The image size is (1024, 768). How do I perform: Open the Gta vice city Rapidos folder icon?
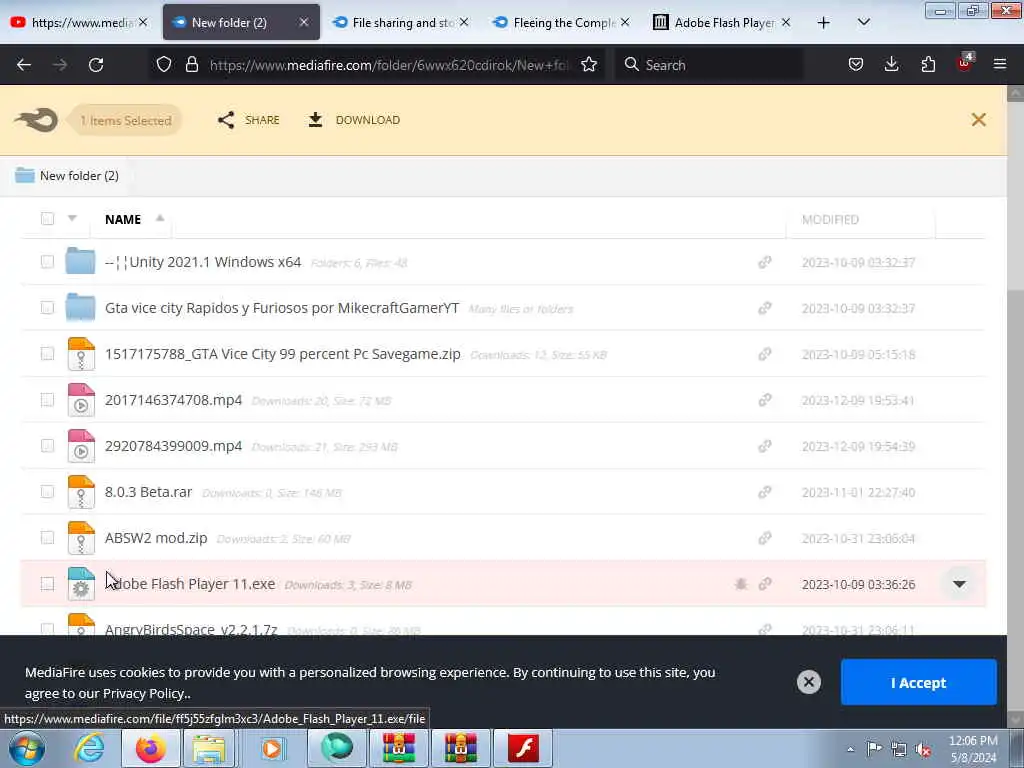click(80, 308)
